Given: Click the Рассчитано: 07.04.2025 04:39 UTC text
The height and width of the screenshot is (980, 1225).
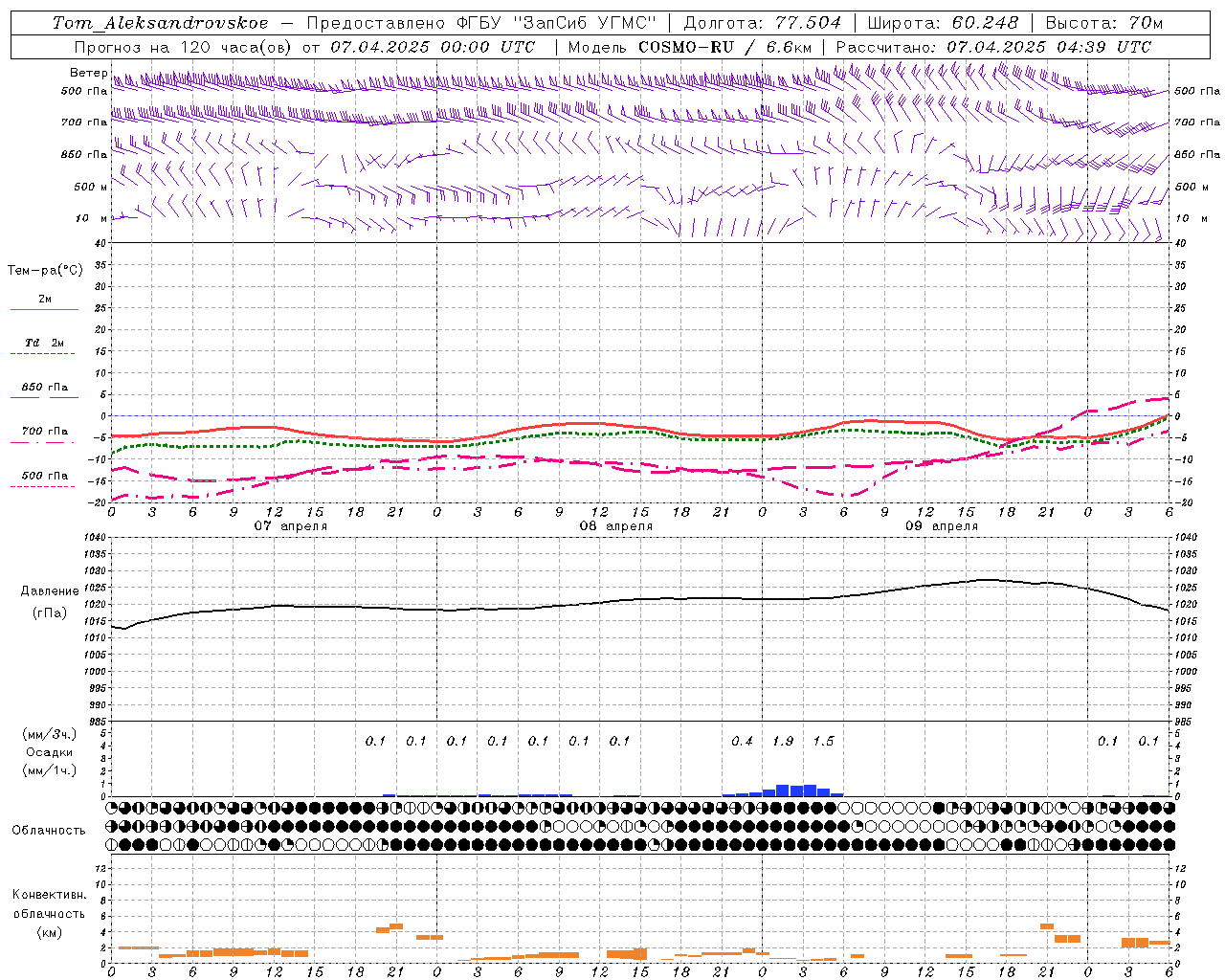Looking at the screenshot, I should 993,47.
